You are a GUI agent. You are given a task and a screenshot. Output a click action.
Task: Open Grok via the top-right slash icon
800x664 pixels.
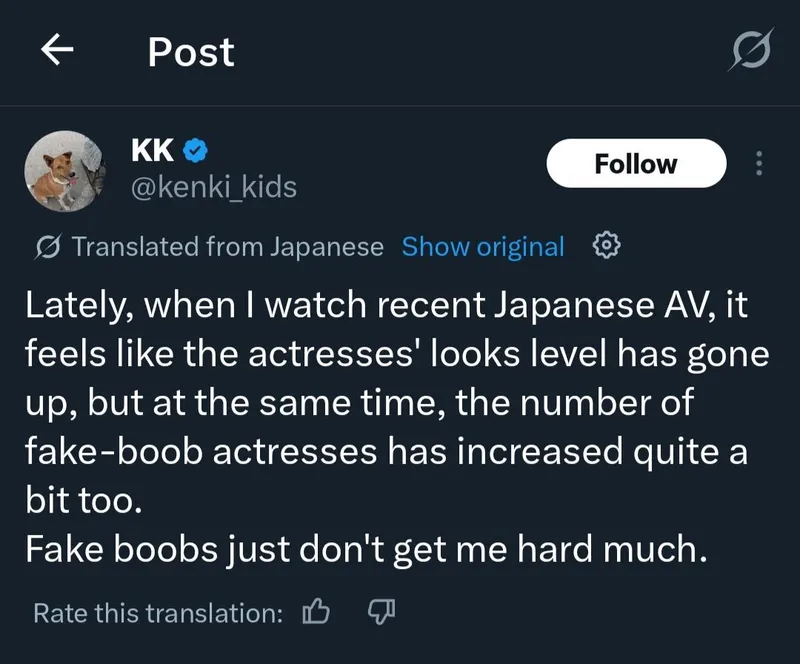coord(751,52)
